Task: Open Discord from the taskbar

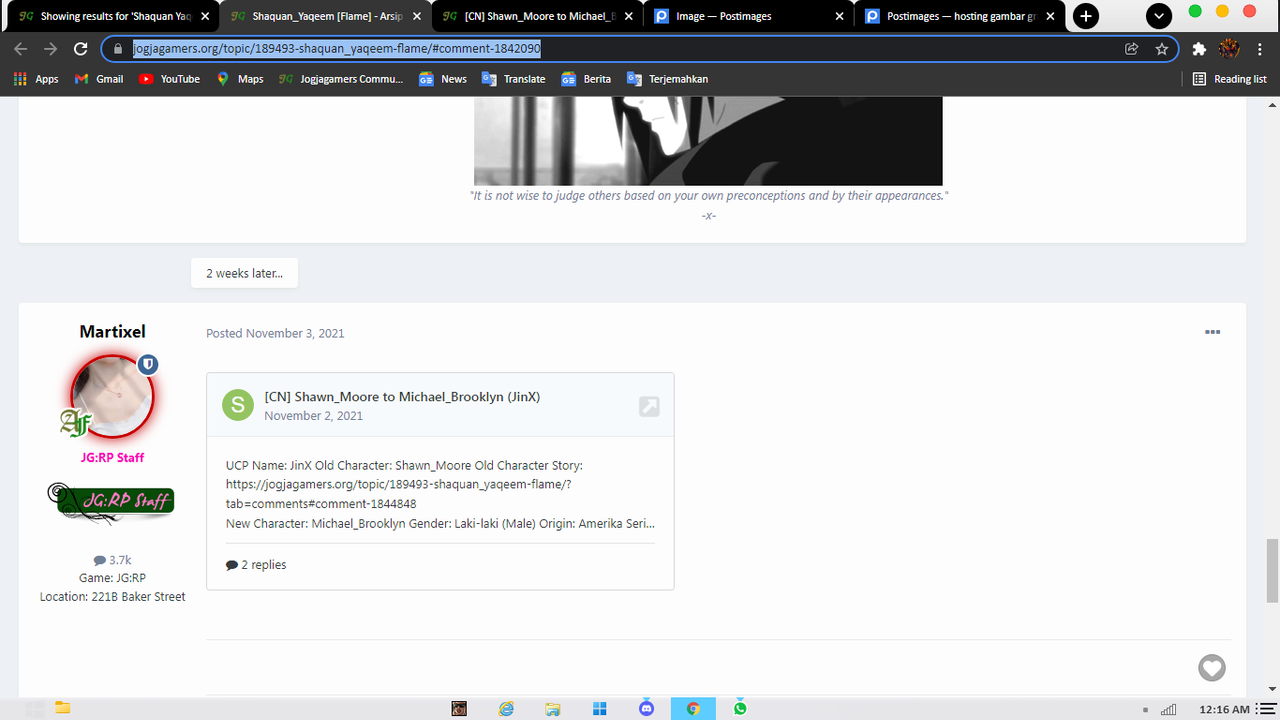Action: click(x=646, y=708)
